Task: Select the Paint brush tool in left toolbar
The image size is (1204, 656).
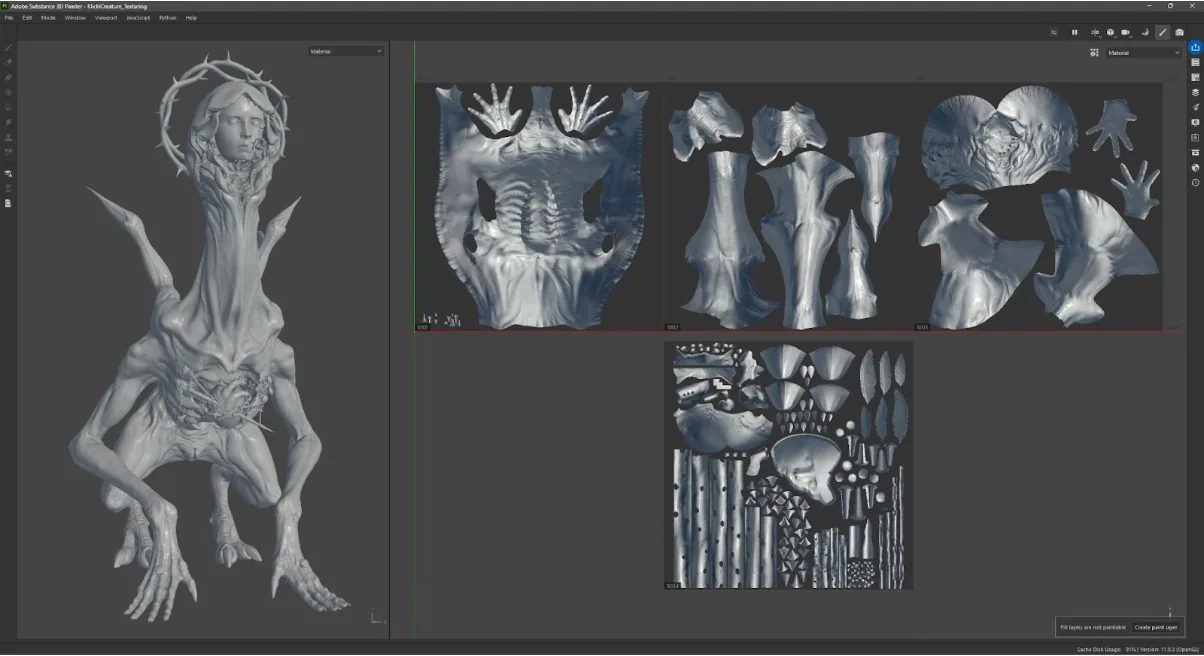Action: 9,47
